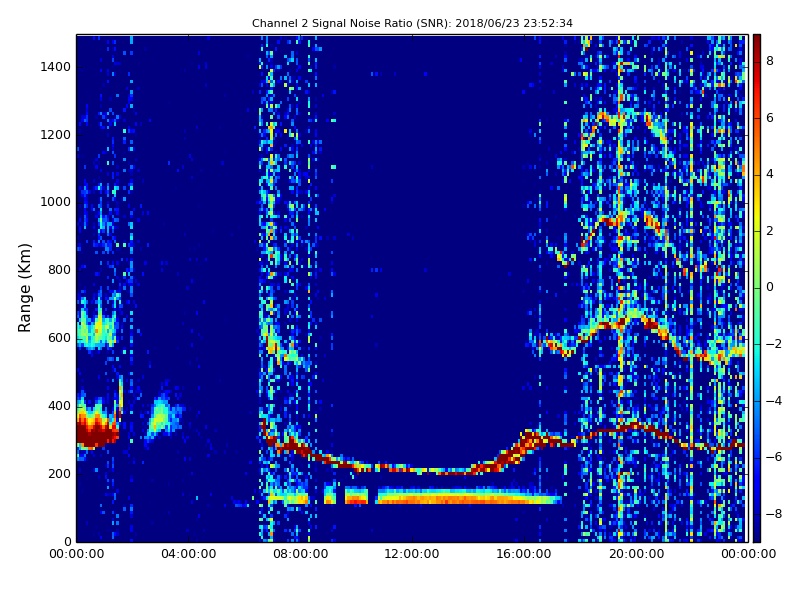Click the 600 range tick label
Viewport: 800px width, 600px height.
point(59,338)
